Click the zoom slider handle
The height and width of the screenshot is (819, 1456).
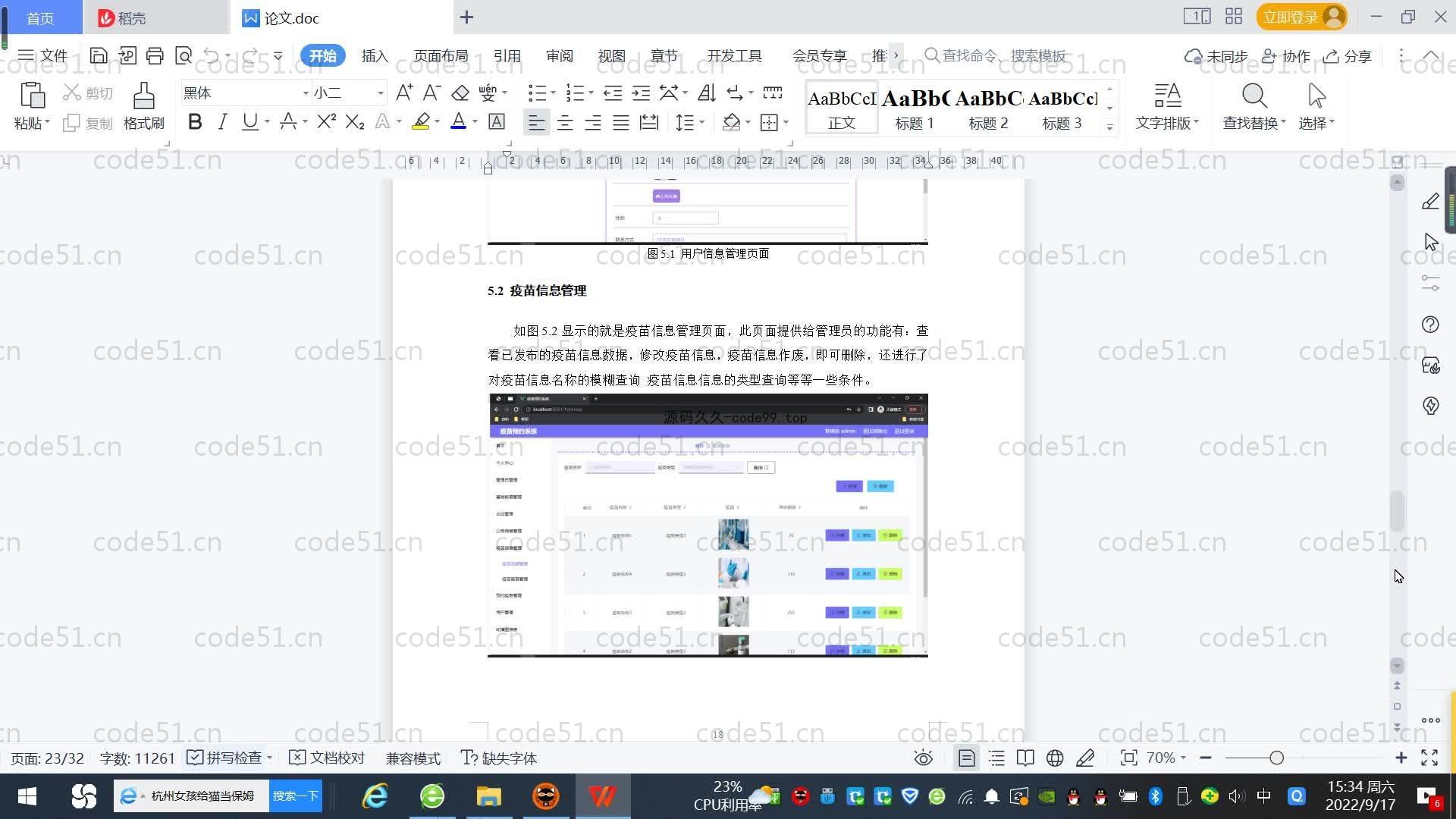[1276, 758]
